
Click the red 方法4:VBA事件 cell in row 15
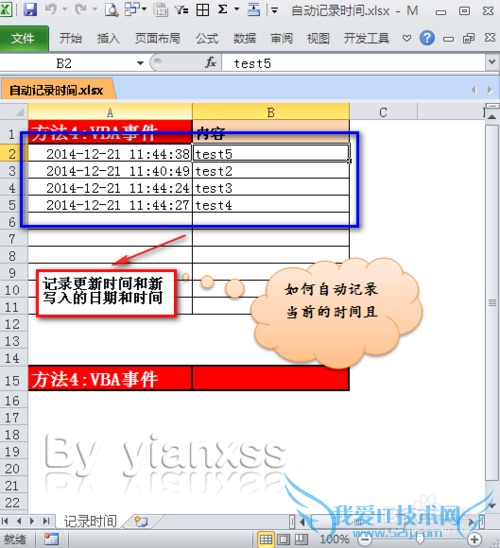110,378
